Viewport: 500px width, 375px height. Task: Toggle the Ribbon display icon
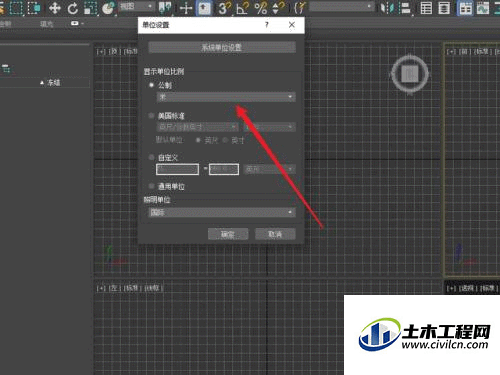tap(465, 8)
